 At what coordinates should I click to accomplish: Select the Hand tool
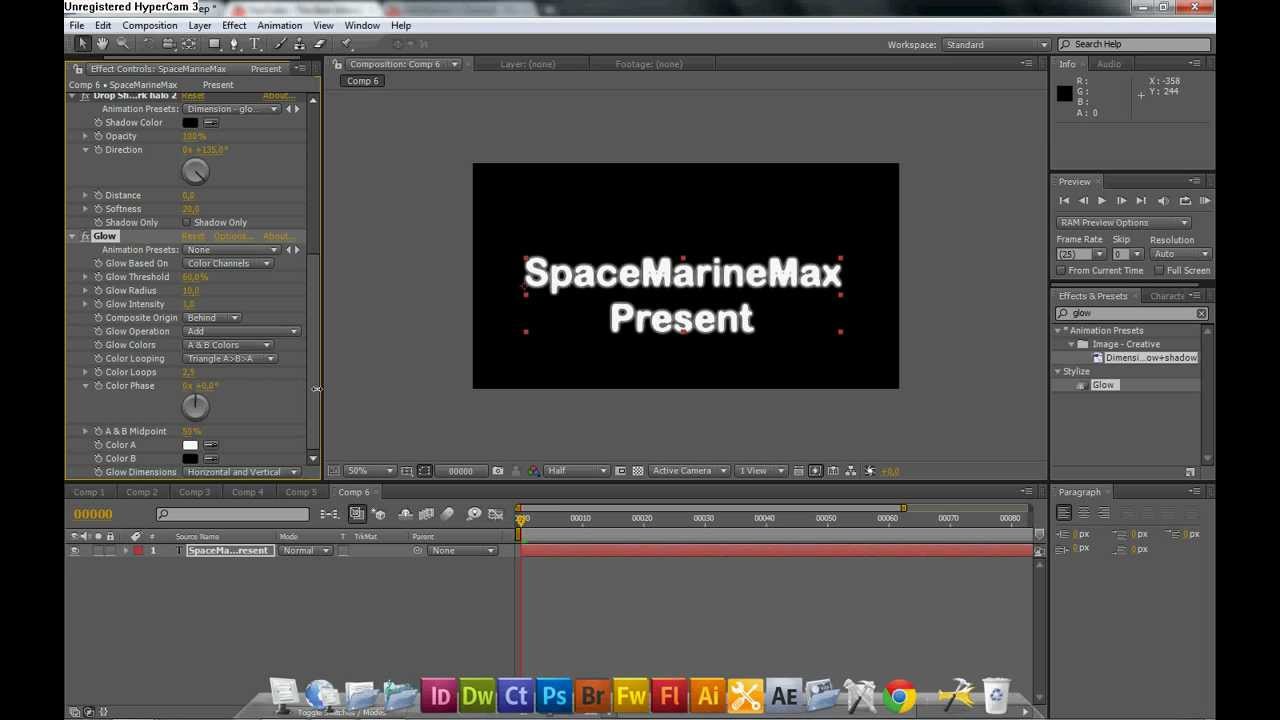(102, 44)
